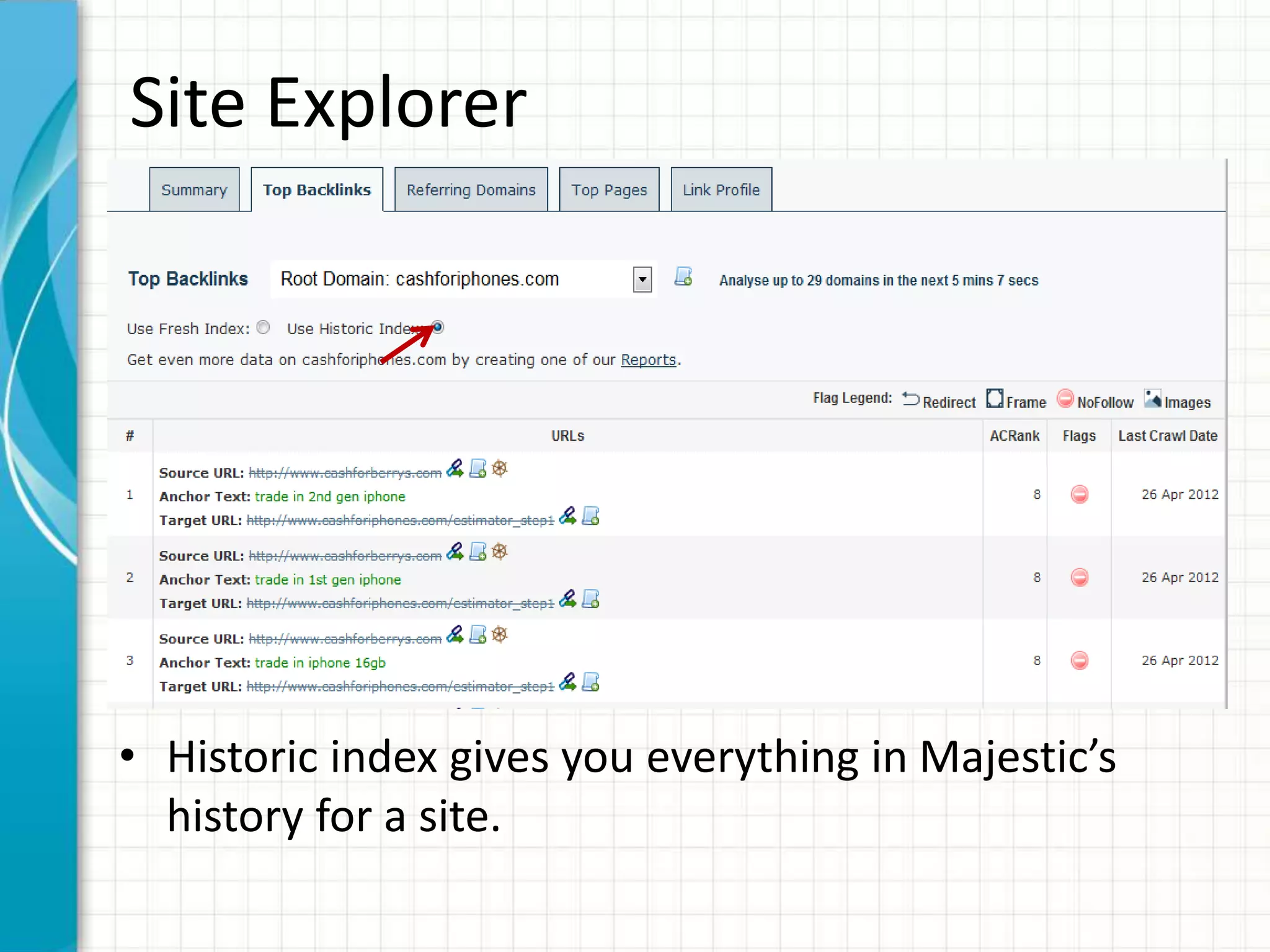This screenshot has width=1270, height=952.
Task: Click row 2 source URL report icon
Action: tap(477, 551)
